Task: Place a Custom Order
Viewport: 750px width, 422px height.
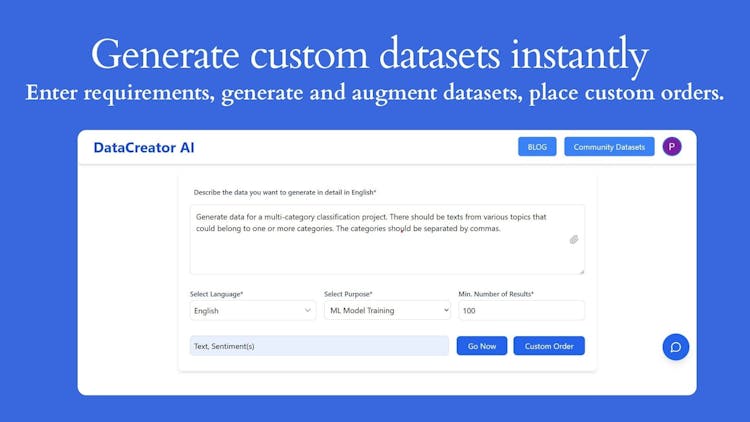Action: coord(549,346)
